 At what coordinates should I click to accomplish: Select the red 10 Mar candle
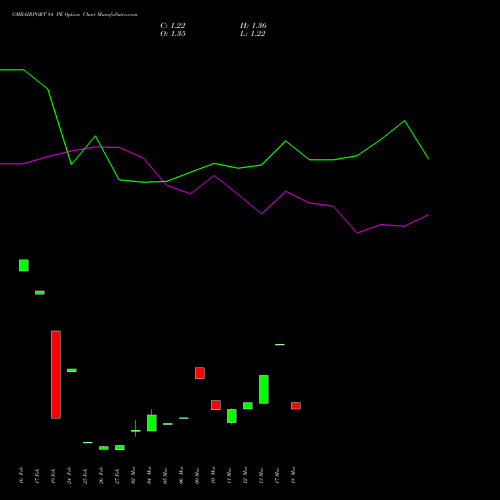216,405
